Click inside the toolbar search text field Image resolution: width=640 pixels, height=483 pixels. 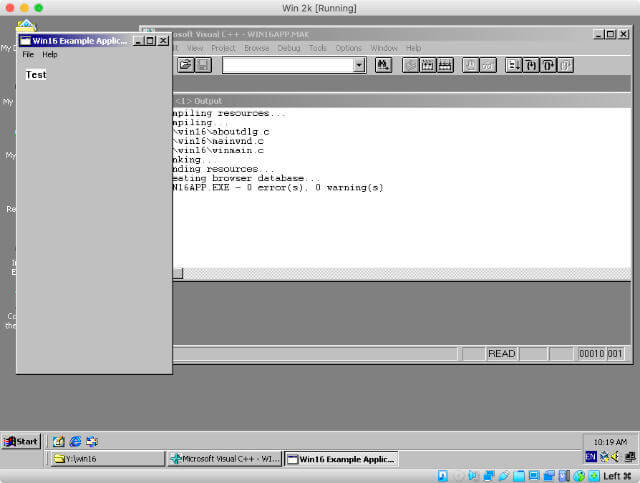[288, 65]
